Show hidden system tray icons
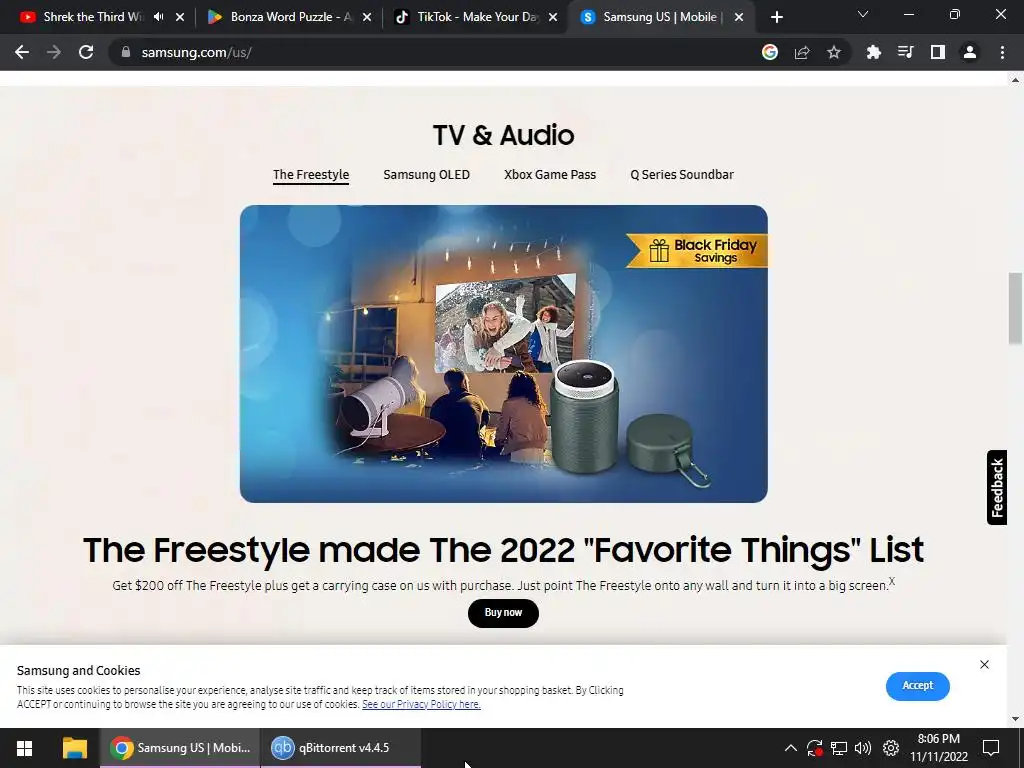The height and width of the screenshot is (768, 1024). click(x=790, y=748)
